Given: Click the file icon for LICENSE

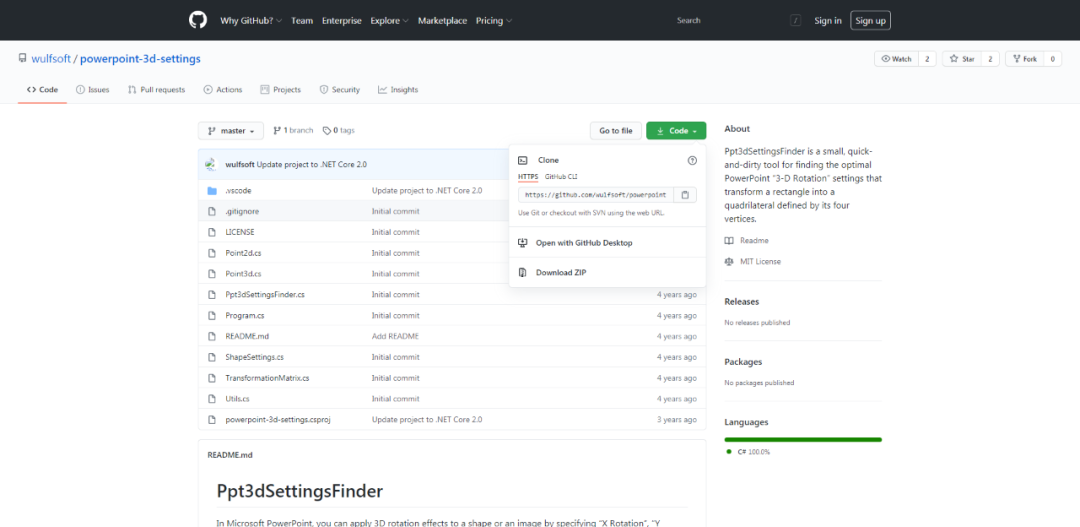Looking at the screenshot, I should [x=212, y=232].
